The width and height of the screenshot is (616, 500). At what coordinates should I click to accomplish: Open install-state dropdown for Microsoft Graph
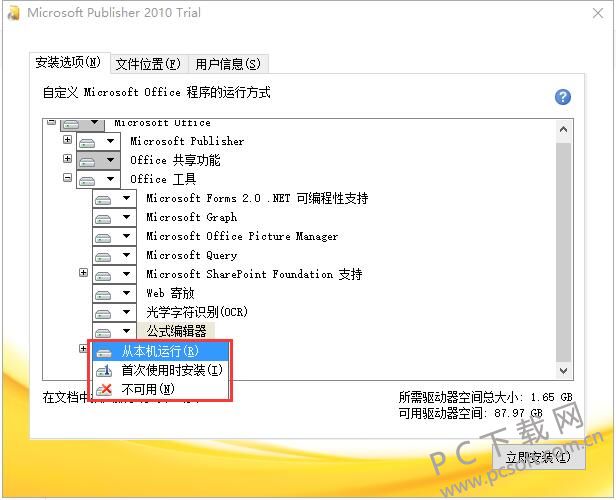click(x=114, y=217)
